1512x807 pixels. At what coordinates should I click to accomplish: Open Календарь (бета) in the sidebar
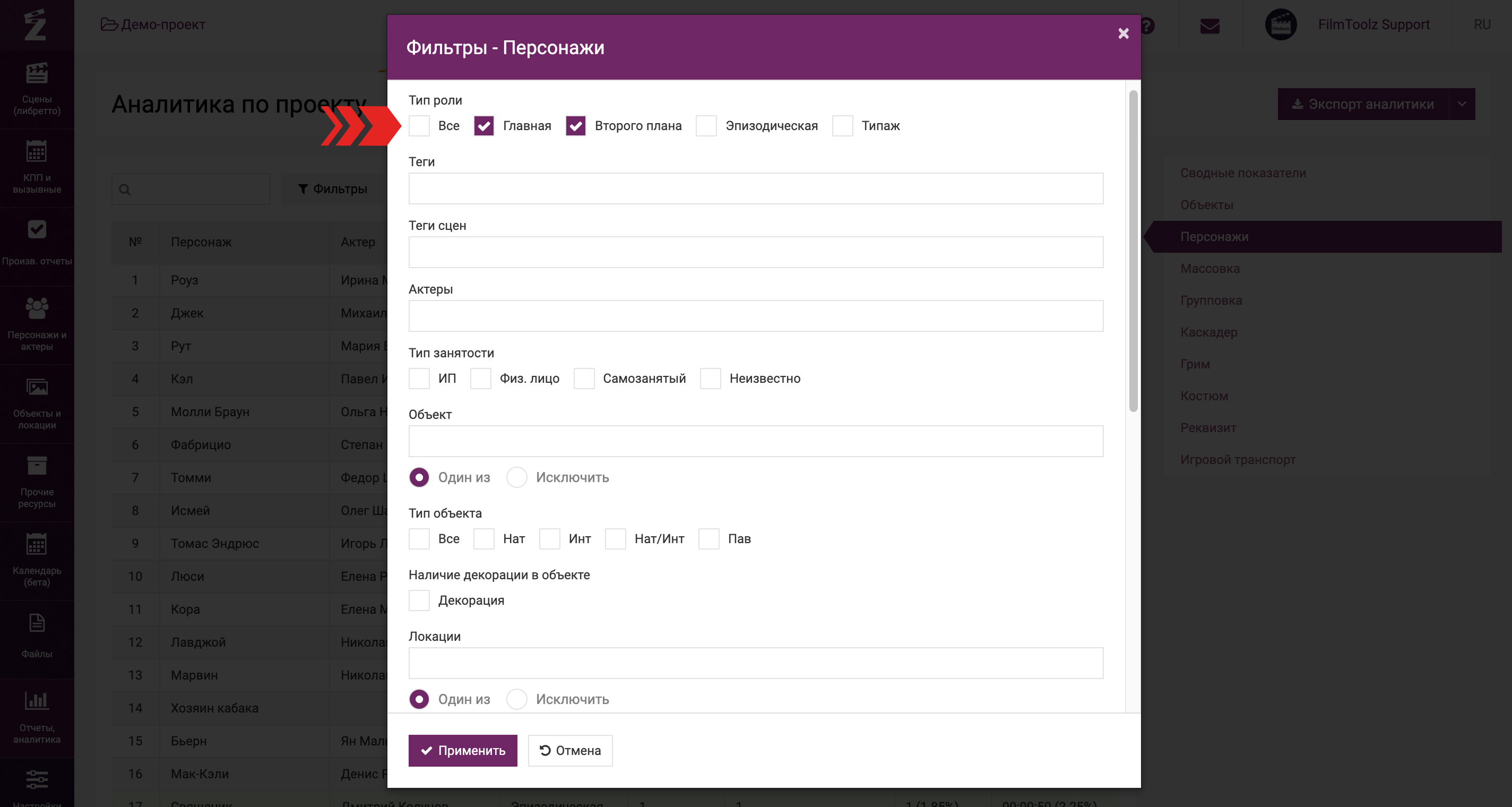37,561
